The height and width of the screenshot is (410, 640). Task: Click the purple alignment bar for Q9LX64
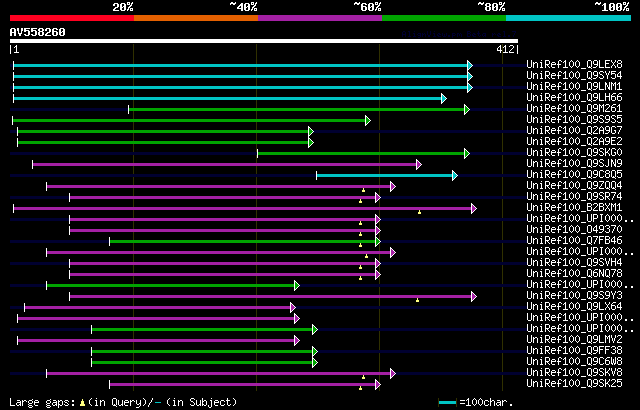pos(160,308)
